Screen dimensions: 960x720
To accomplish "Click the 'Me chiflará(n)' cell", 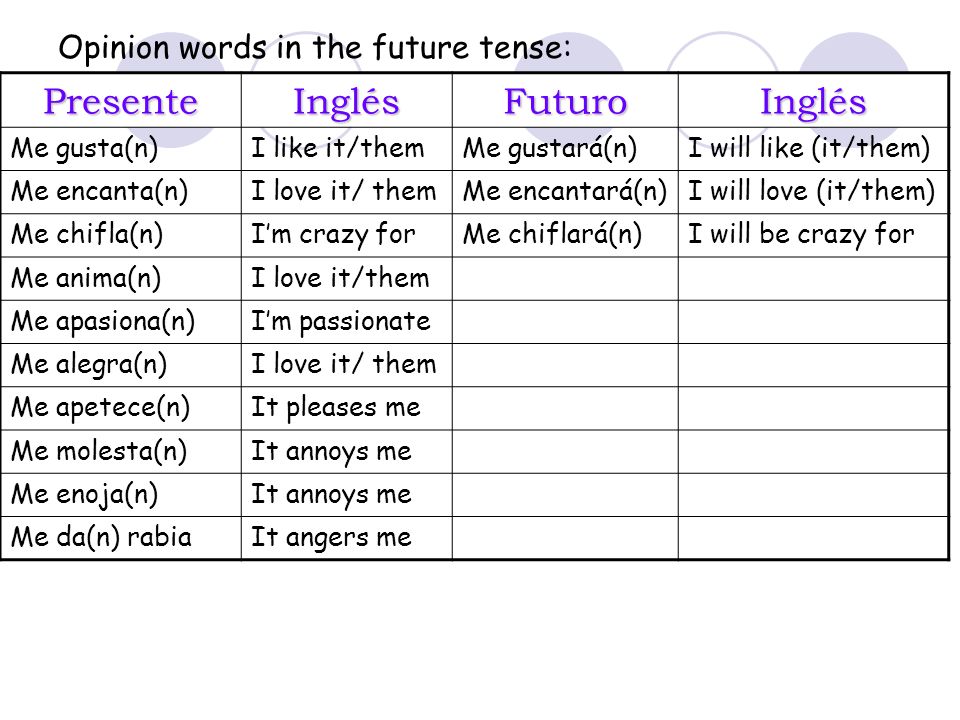I will click(565, 236).
